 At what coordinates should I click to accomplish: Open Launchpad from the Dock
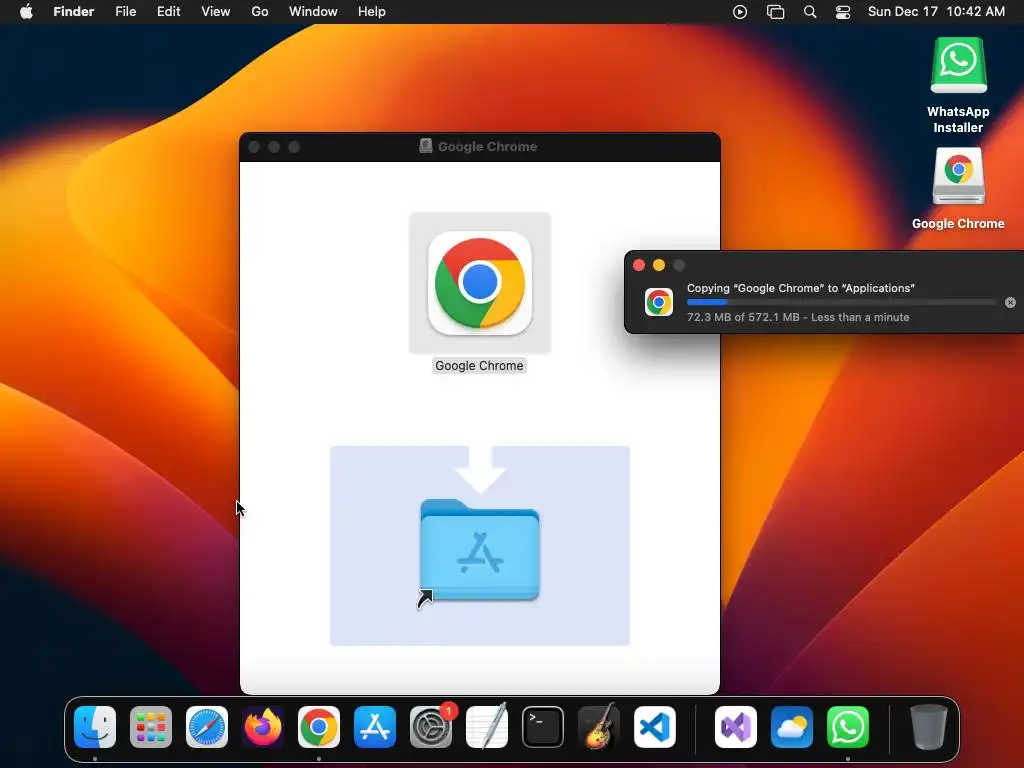click(x=151, y=727)
